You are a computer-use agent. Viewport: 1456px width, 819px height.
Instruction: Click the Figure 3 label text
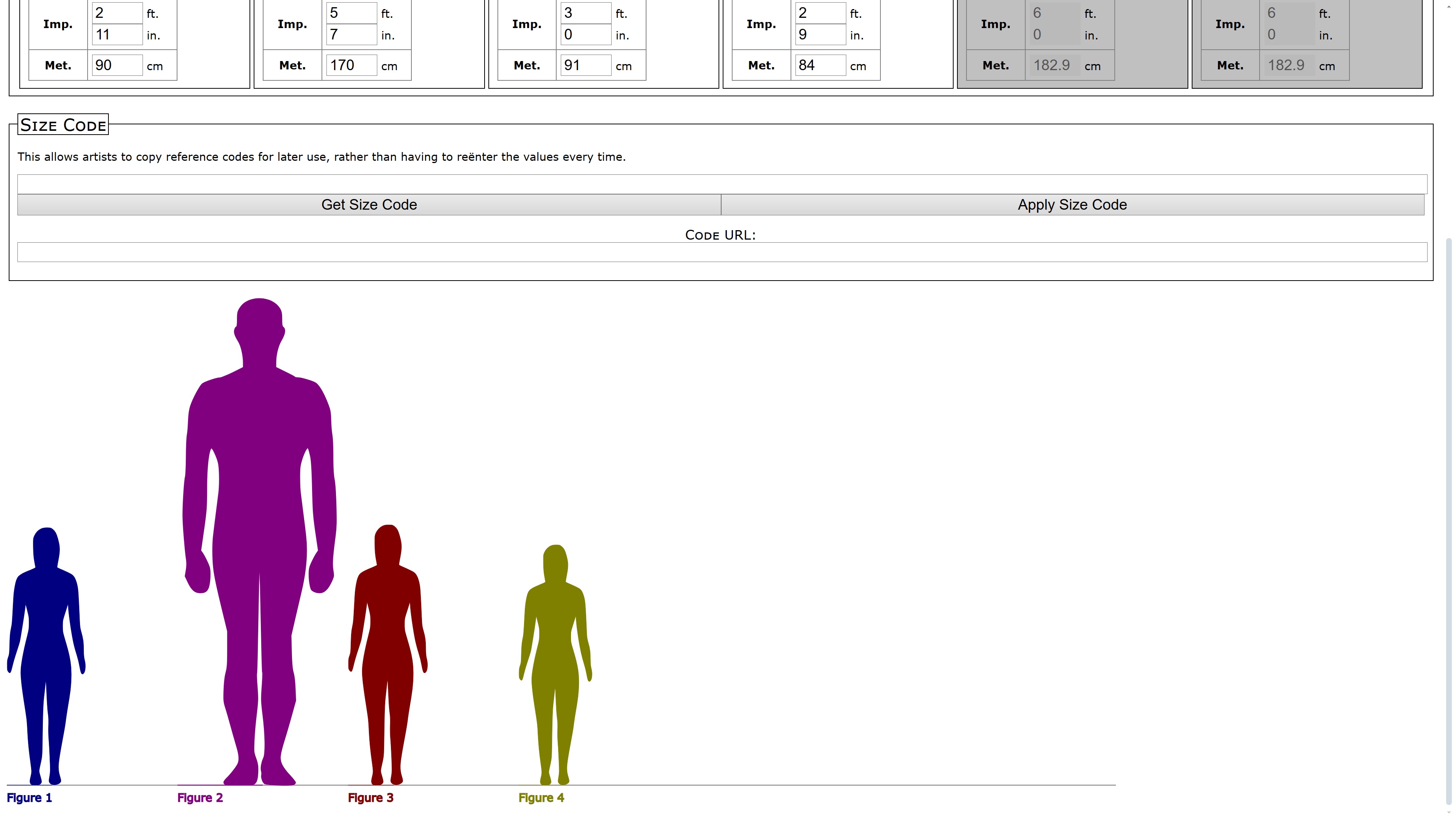(x=370, y=797)
